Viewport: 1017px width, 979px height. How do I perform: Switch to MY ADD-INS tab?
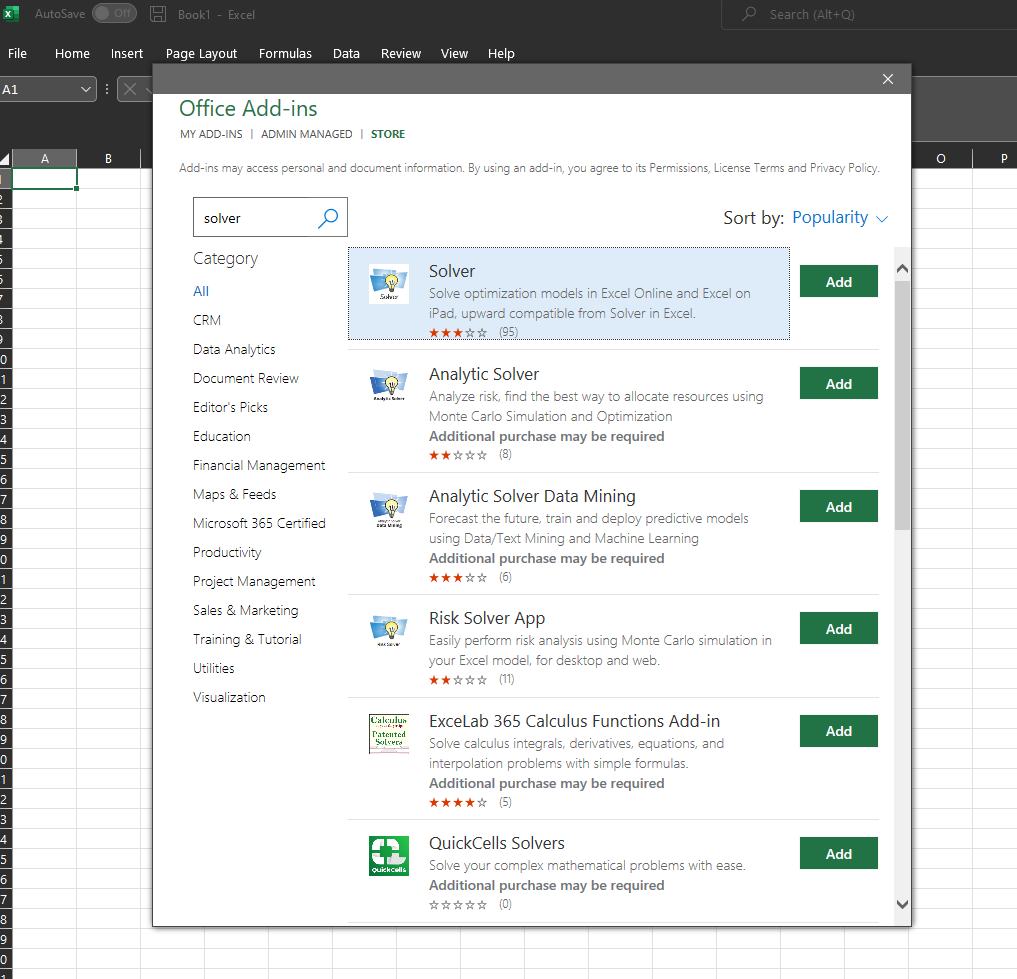coord(211,134)
